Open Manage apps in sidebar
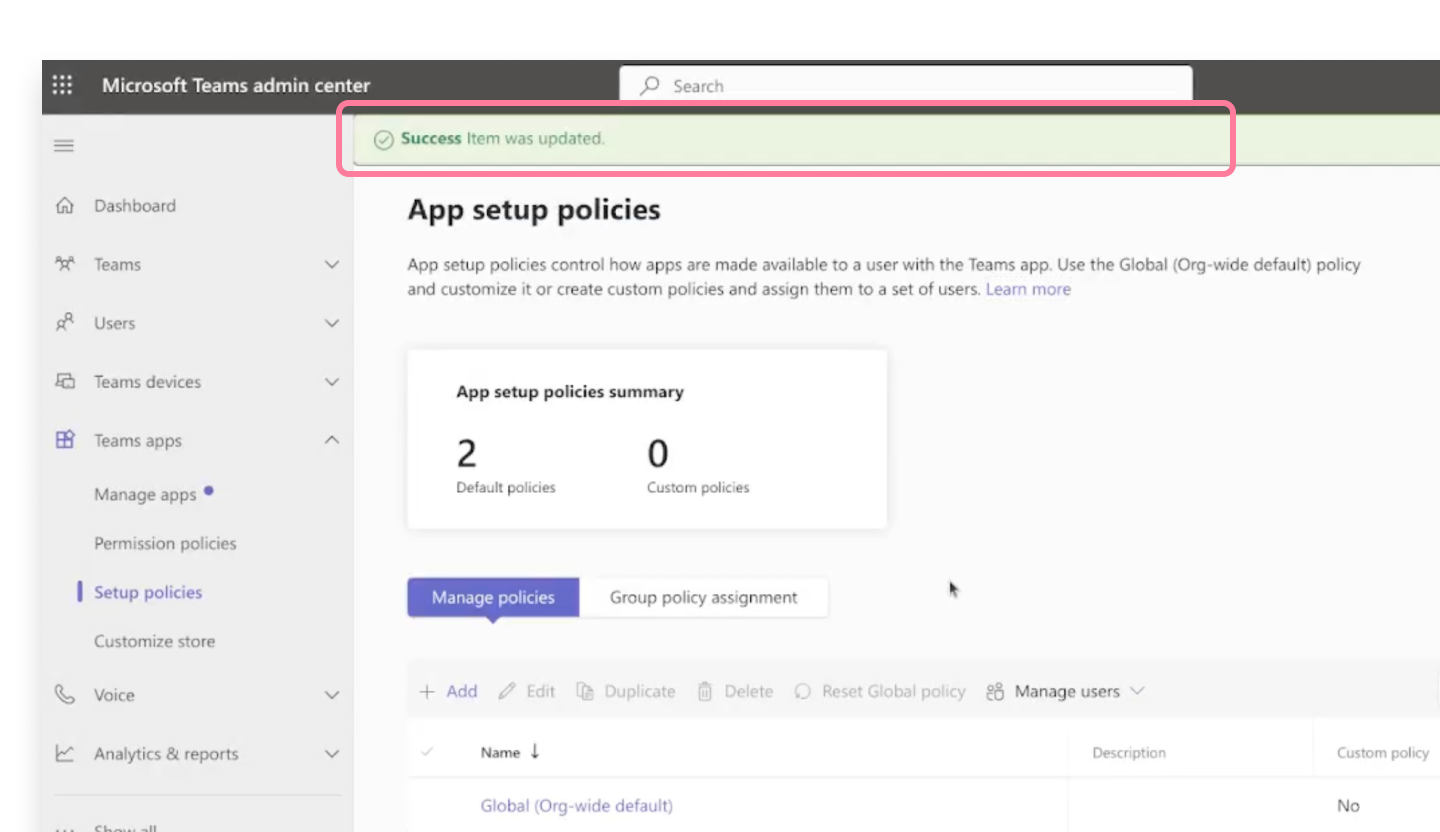 (x=145, y=494)
